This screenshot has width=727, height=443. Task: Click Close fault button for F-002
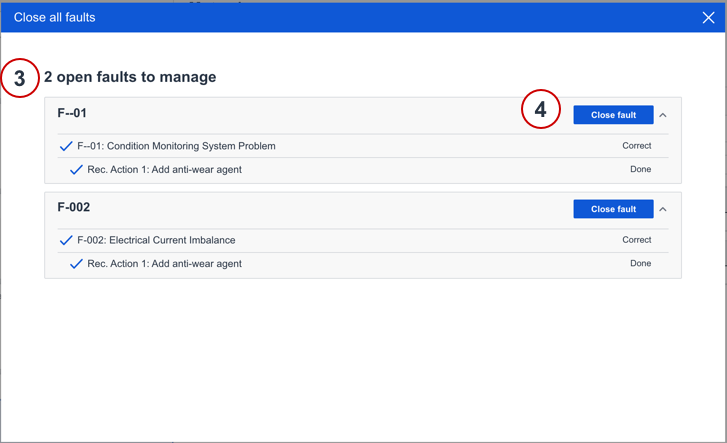613,209
